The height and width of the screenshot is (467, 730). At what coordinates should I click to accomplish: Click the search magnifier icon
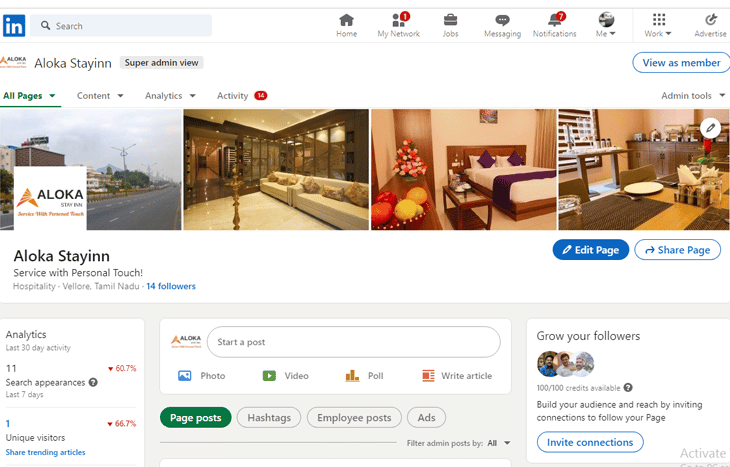(45, 25)
